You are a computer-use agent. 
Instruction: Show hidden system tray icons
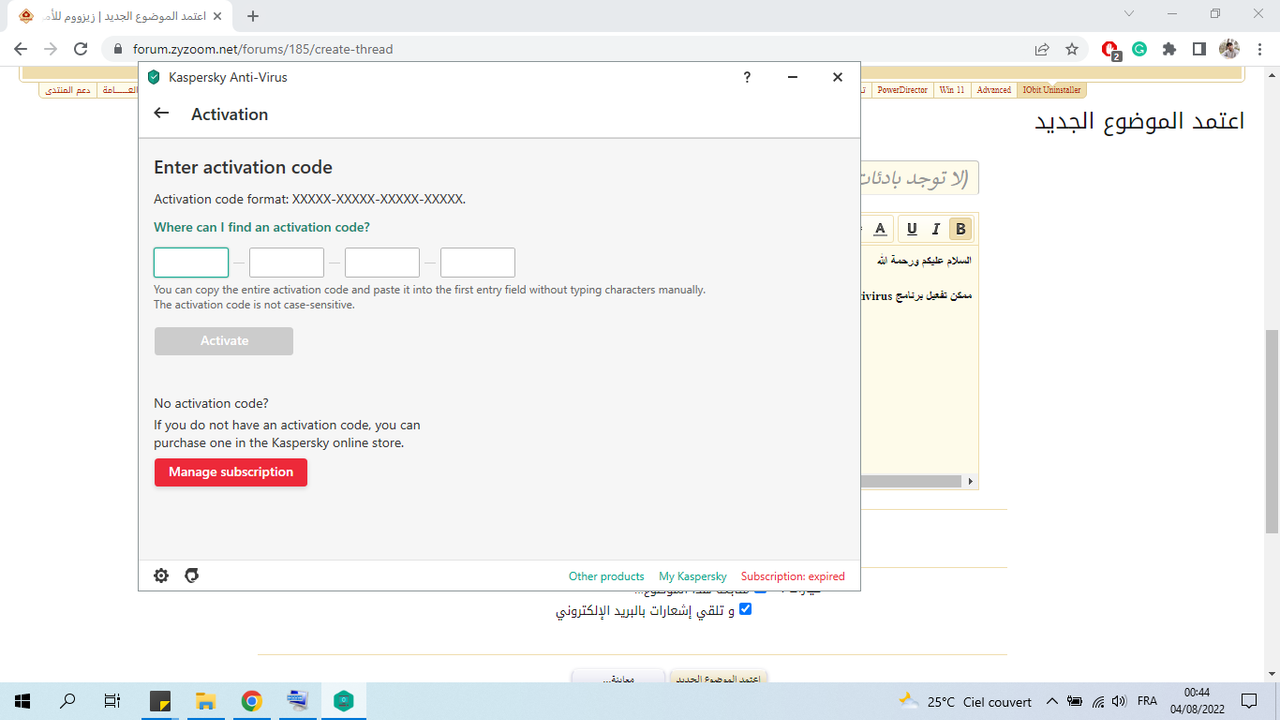(x=1052, y=701)
